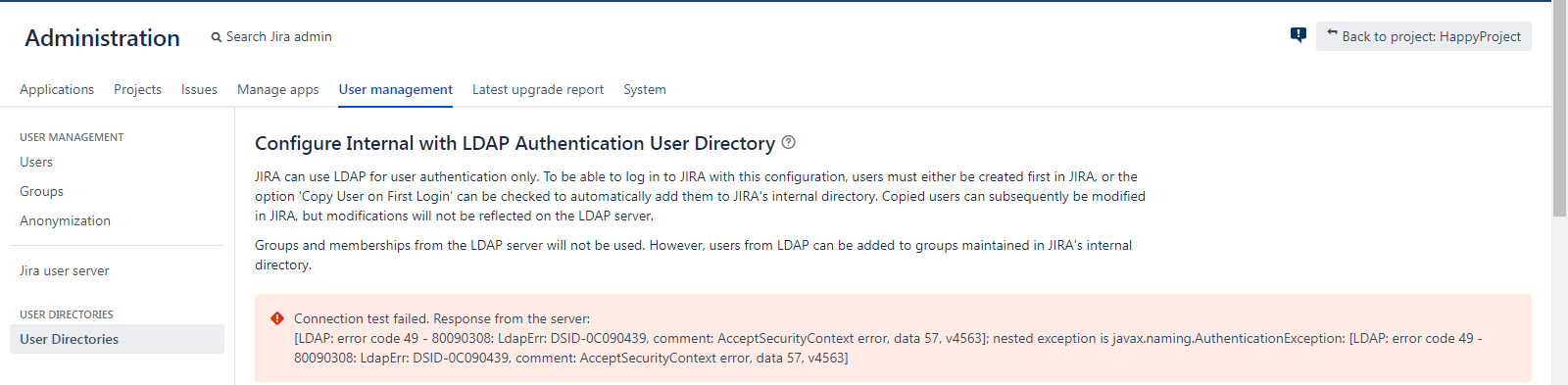Open Anonymization in the sidebar

pos(65,220)
